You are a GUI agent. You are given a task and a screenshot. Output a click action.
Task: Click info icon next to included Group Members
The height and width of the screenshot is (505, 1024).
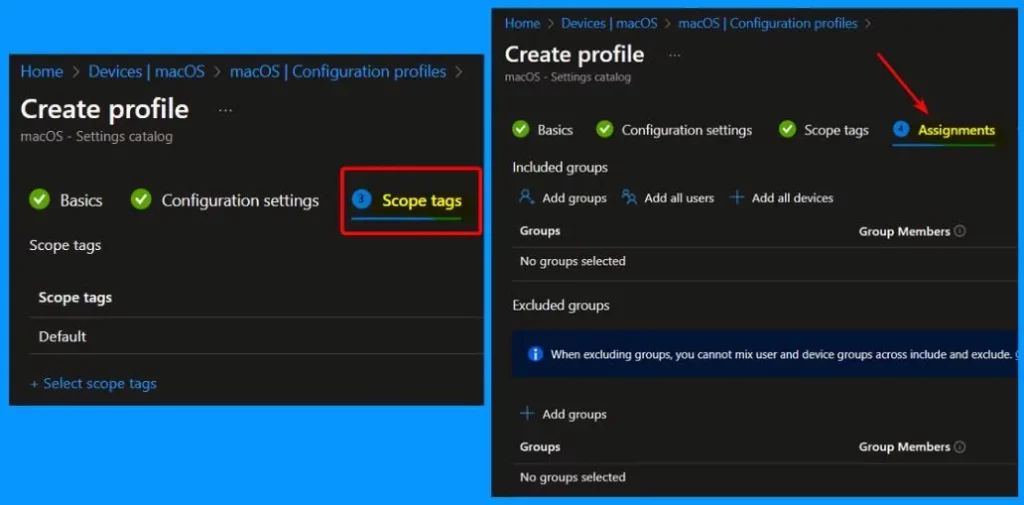959,231
